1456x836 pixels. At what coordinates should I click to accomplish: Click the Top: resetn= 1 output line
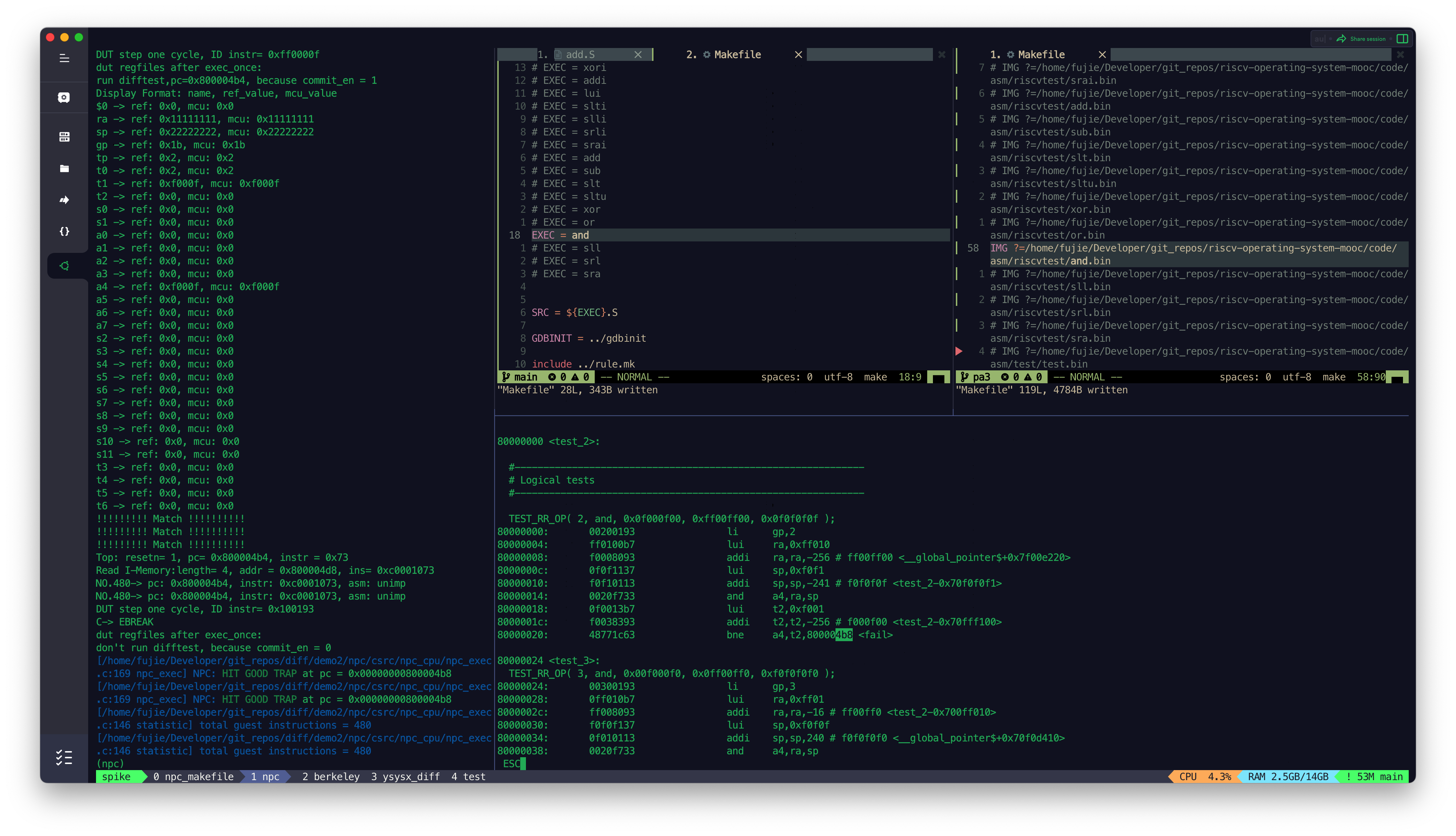point(222,558)
